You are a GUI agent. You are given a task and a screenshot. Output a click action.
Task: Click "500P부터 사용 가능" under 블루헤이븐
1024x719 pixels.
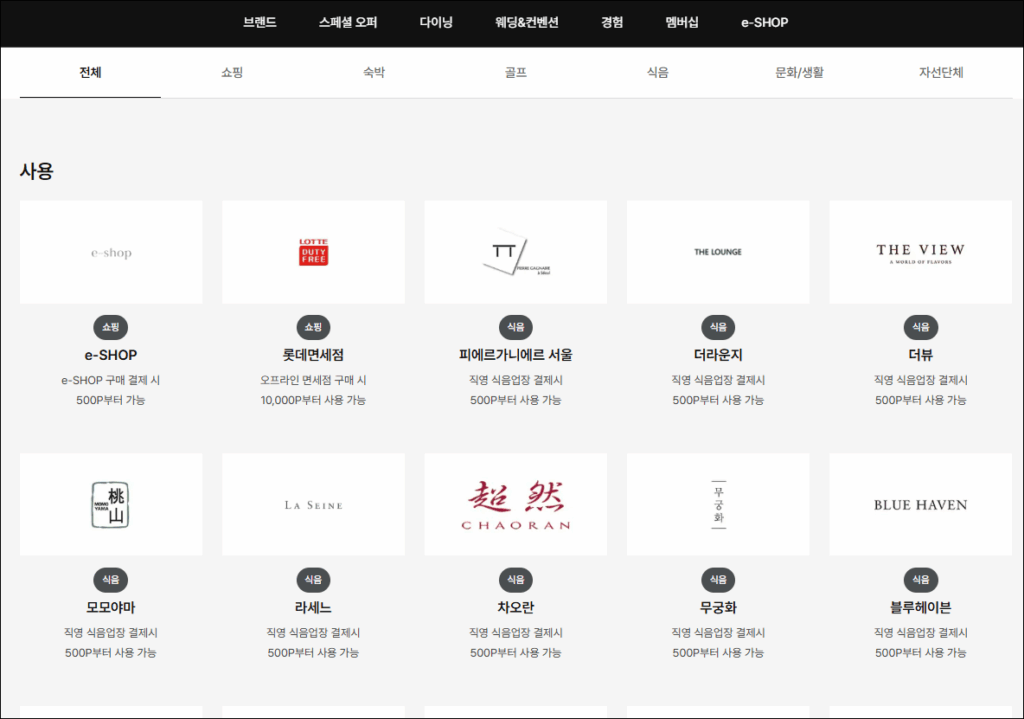pyautogui.click(x=921, y=652)
